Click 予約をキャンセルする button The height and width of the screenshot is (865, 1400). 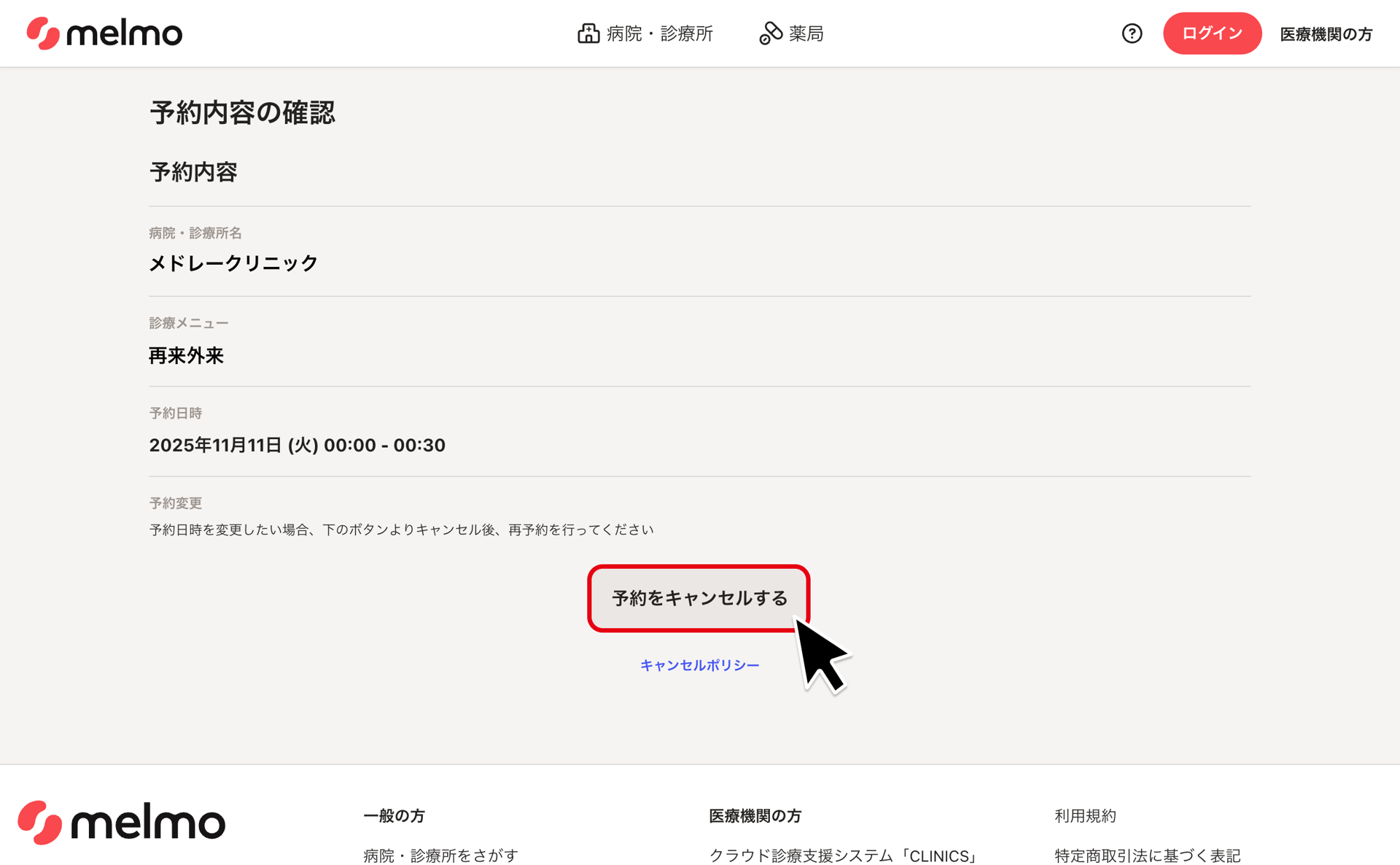699,598
